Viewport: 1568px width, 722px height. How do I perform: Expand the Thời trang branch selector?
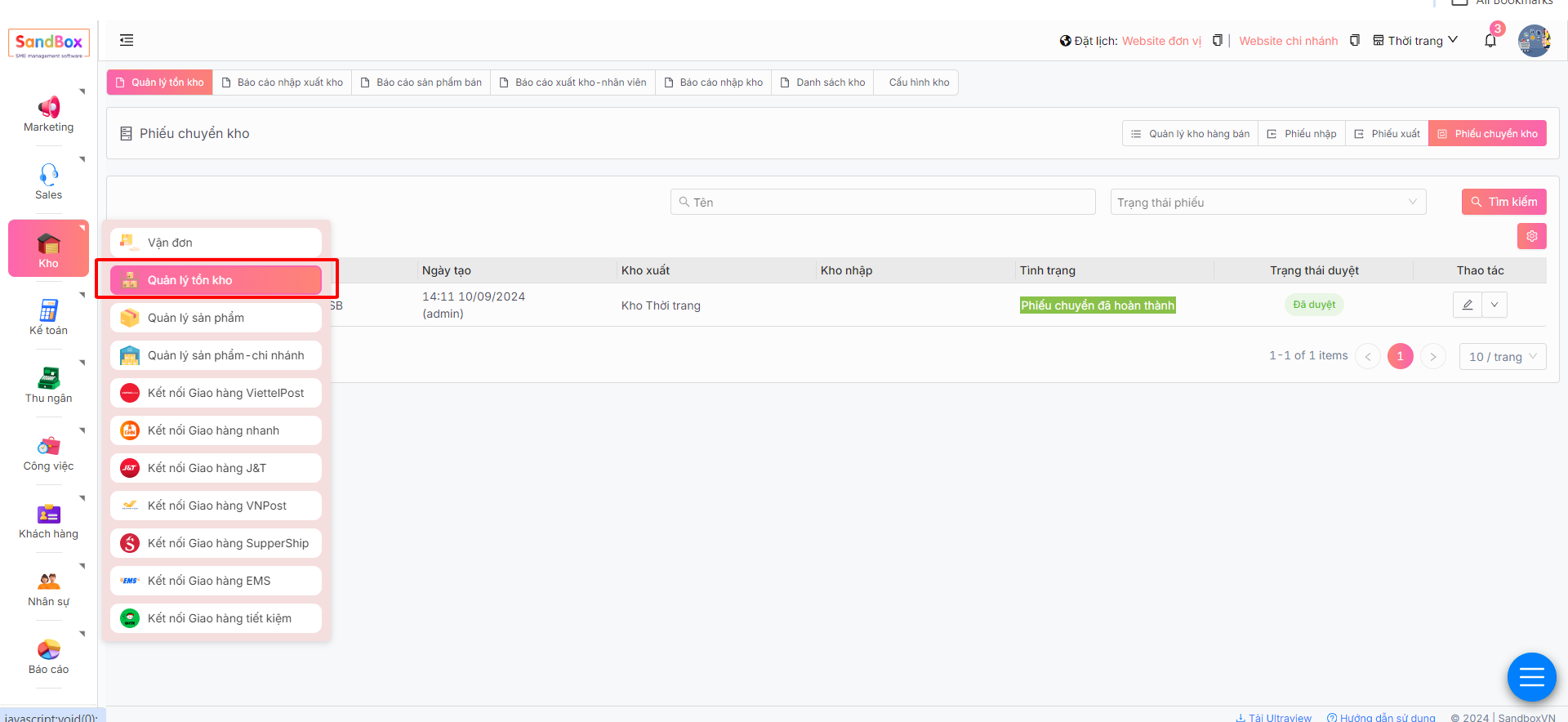(x=1416, y=41)
